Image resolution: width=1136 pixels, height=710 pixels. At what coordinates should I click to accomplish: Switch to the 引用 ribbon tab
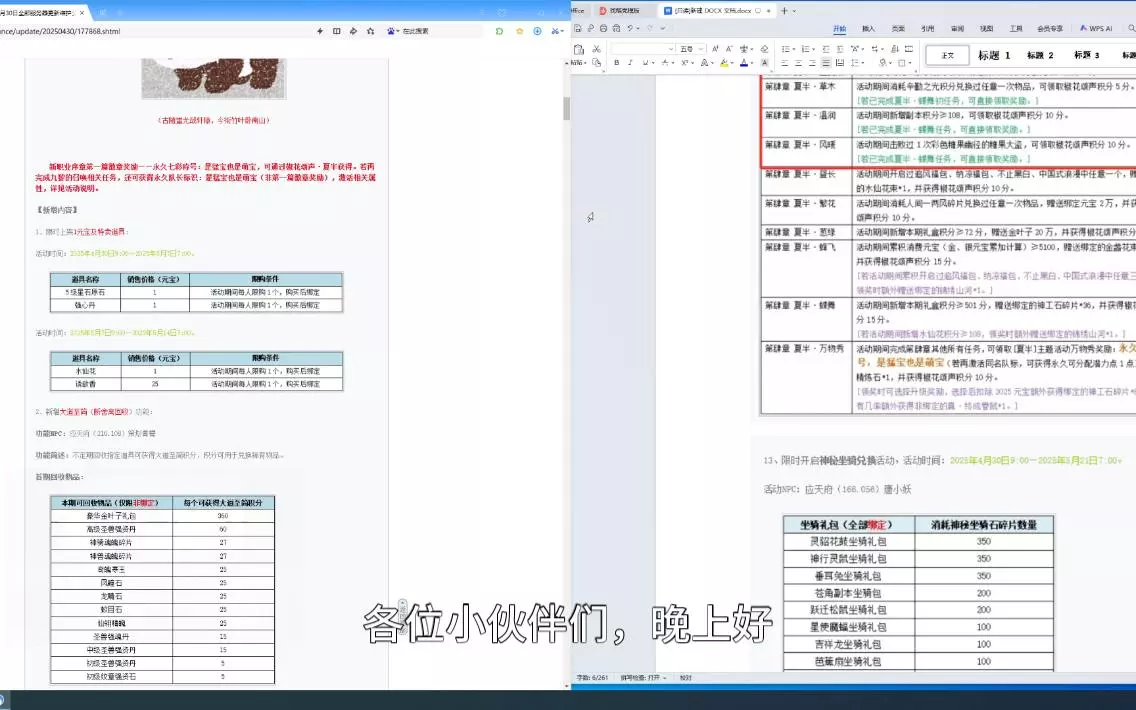[x=927, y=28]
